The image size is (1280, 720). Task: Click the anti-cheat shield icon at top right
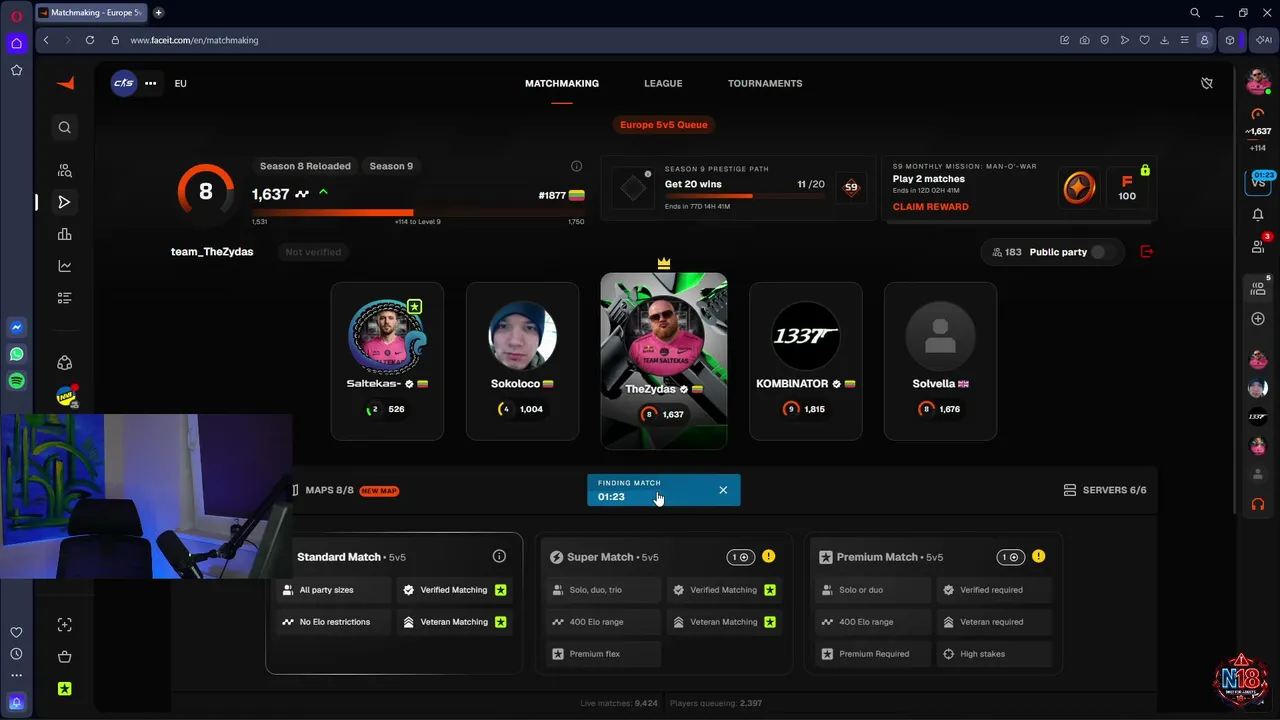pos(1207,83)
